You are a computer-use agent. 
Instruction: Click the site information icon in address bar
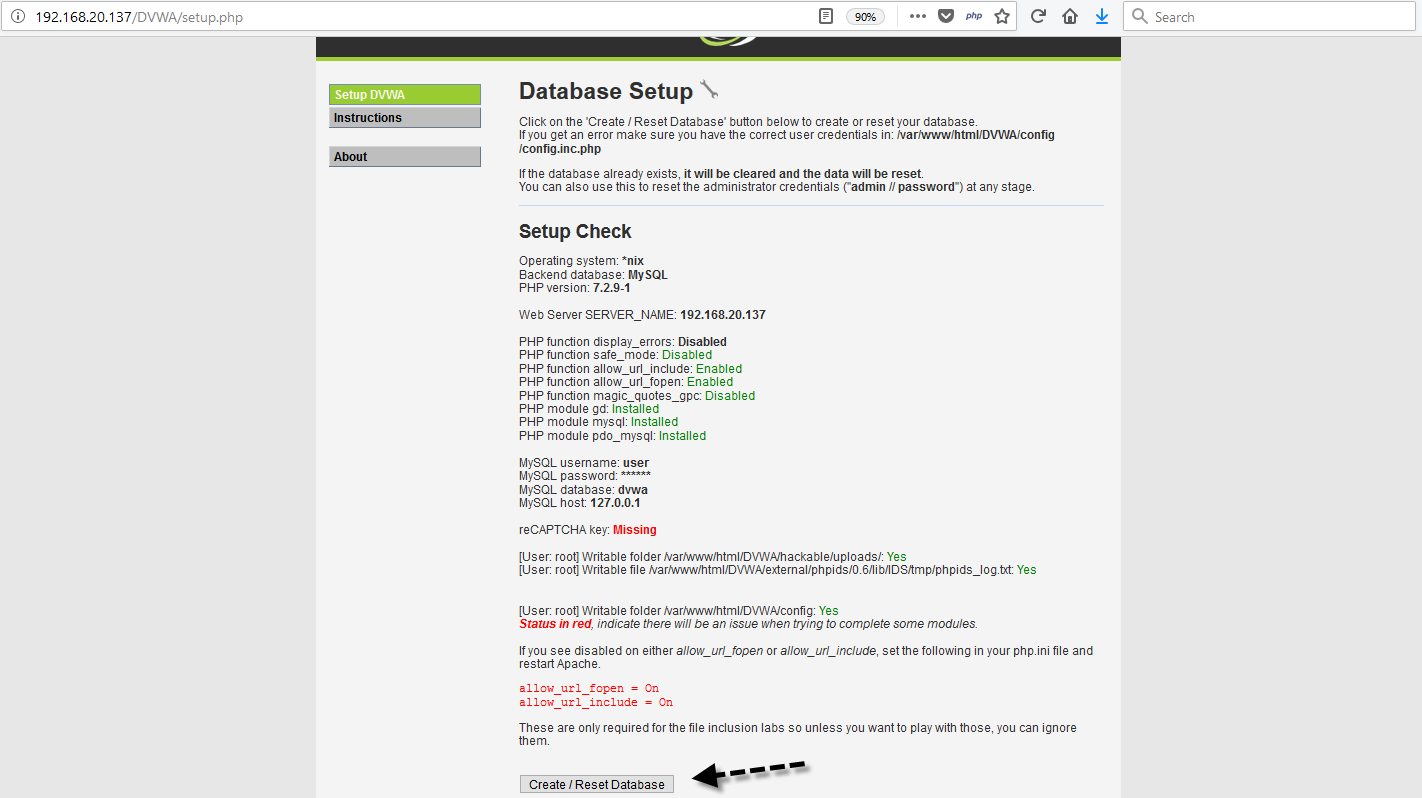(17, 17)
